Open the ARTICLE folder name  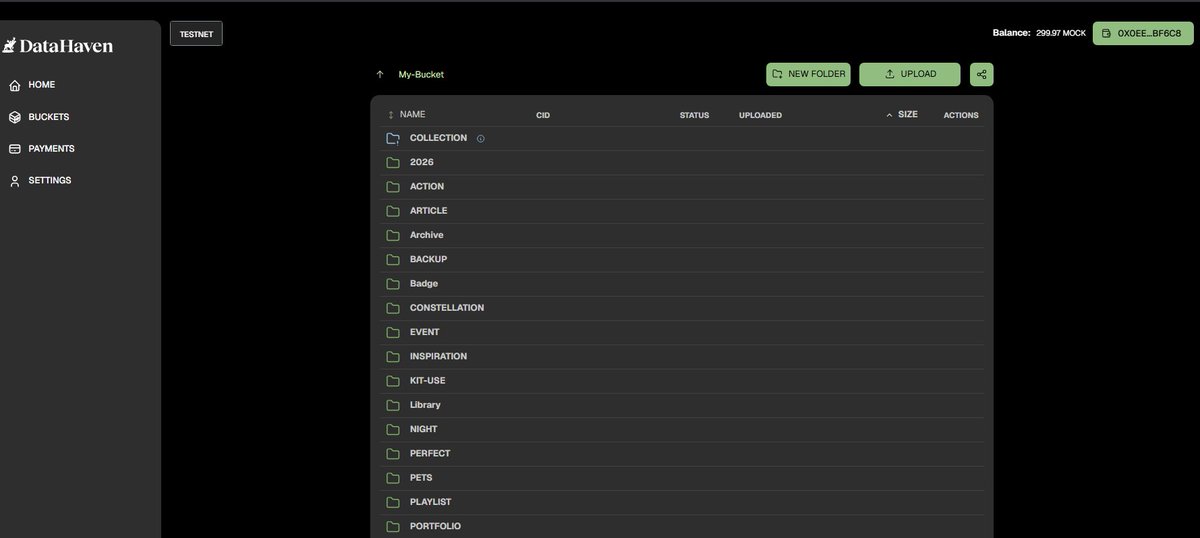pos(429,211)
